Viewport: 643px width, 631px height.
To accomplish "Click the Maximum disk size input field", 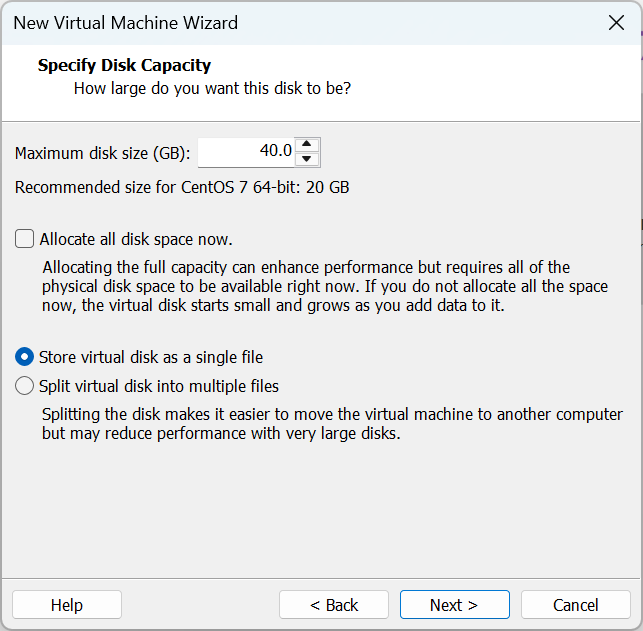I will pos(247,152).
